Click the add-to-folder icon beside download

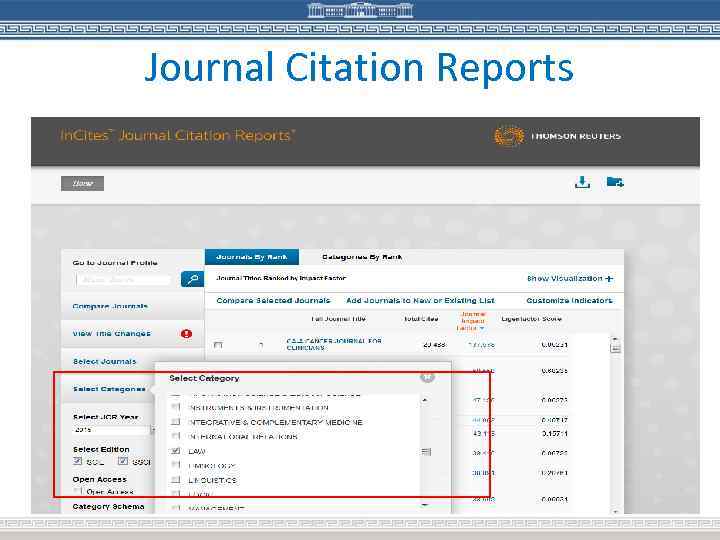615,182
